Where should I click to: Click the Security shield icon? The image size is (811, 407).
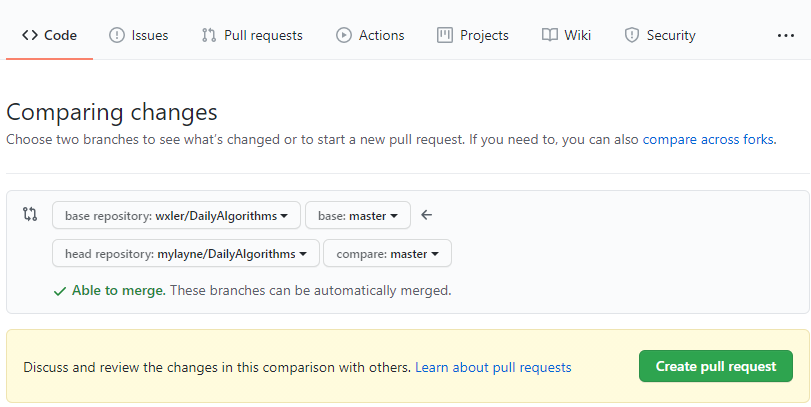[x=631, y=35]
